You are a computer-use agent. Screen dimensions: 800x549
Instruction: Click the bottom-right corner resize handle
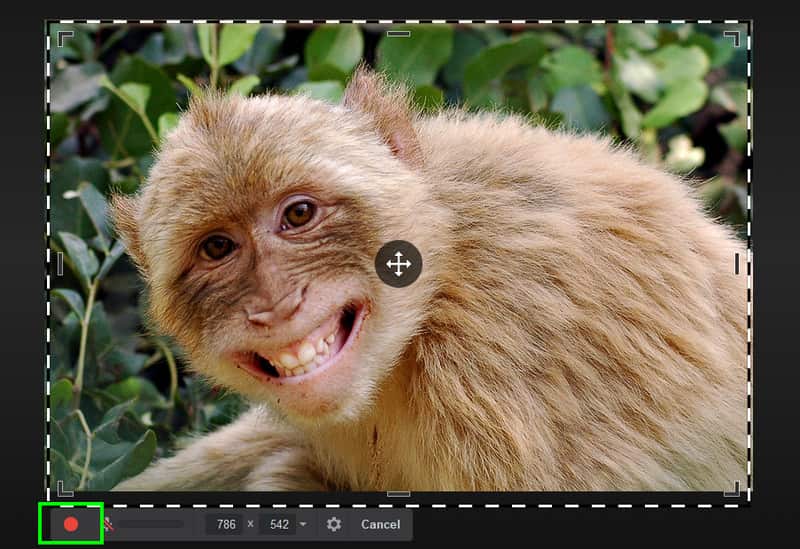pos(732,489)
